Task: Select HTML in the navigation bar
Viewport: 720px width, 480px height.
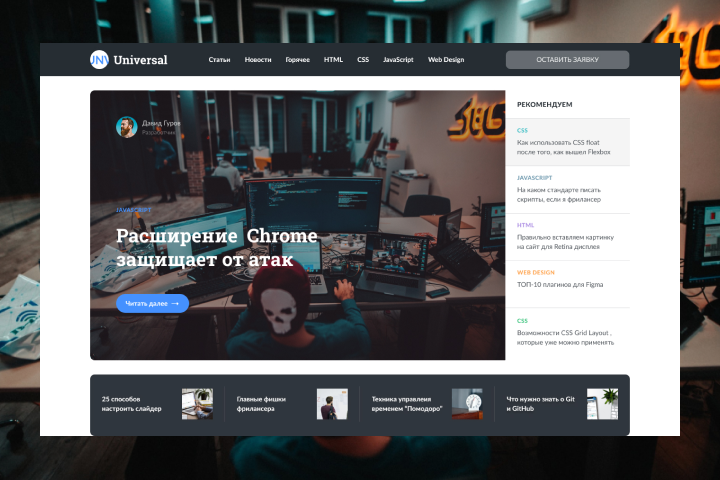Action: tap(333, 60)
